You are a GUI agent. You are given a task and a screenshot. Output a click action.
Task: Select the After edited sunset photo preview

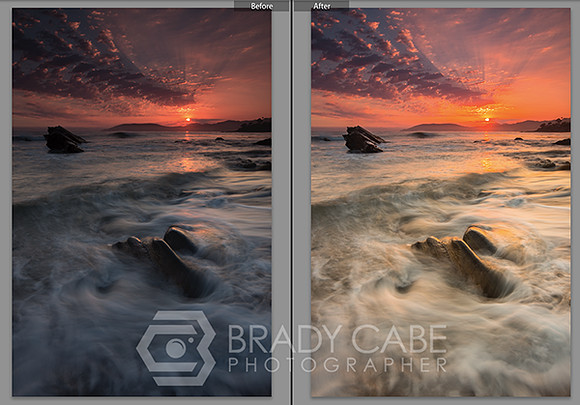click(x=441, y=202)
